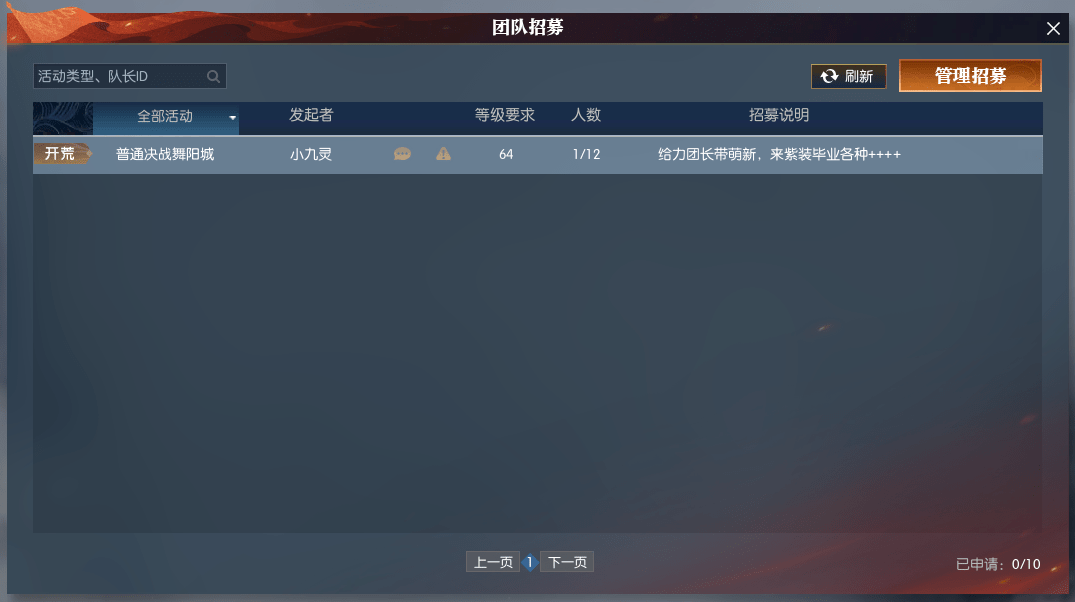Click the 人数 column header

click(586, 115)
